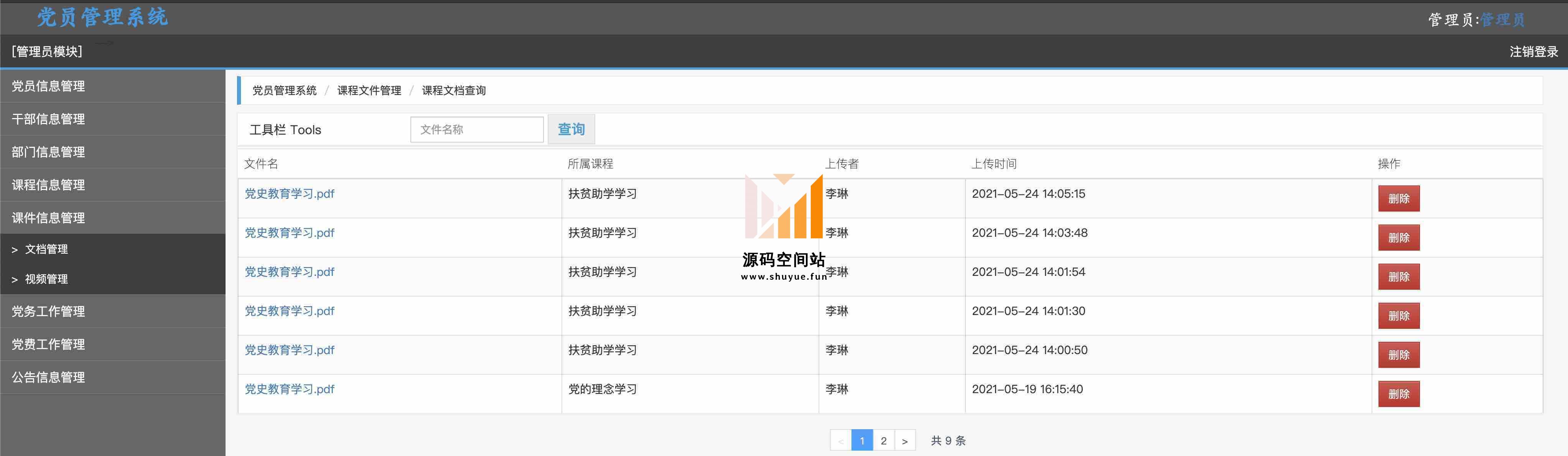The height and width of the screenshot is (456, 1568).
Task: Open 党员信息管理 in the sidebar
Action: [113, 86]
